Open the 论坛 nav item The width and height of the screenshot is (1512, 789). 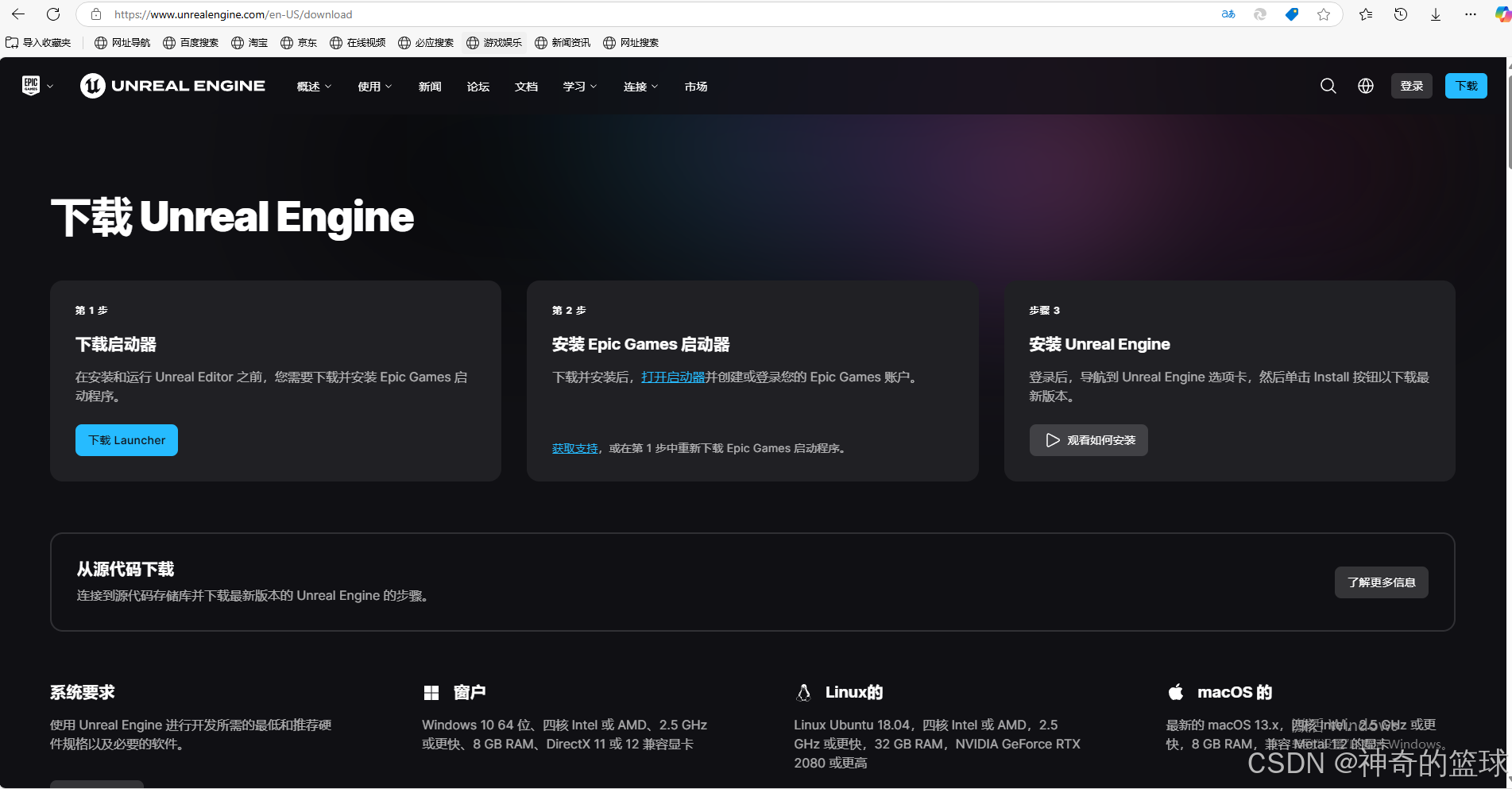pyautogui.click(x=478, y=87)
